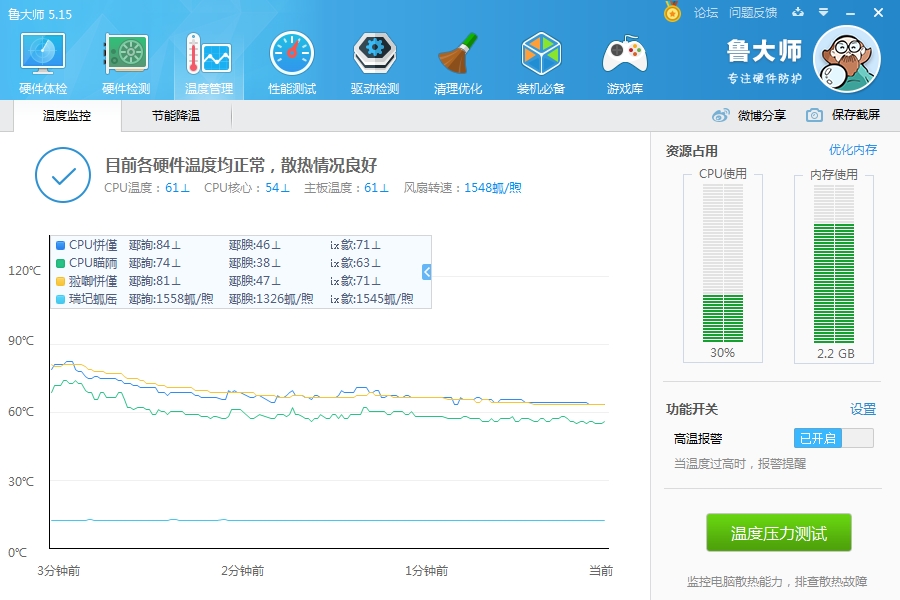Open 硬件体检 hardware checkup

[x=43, y=64]
